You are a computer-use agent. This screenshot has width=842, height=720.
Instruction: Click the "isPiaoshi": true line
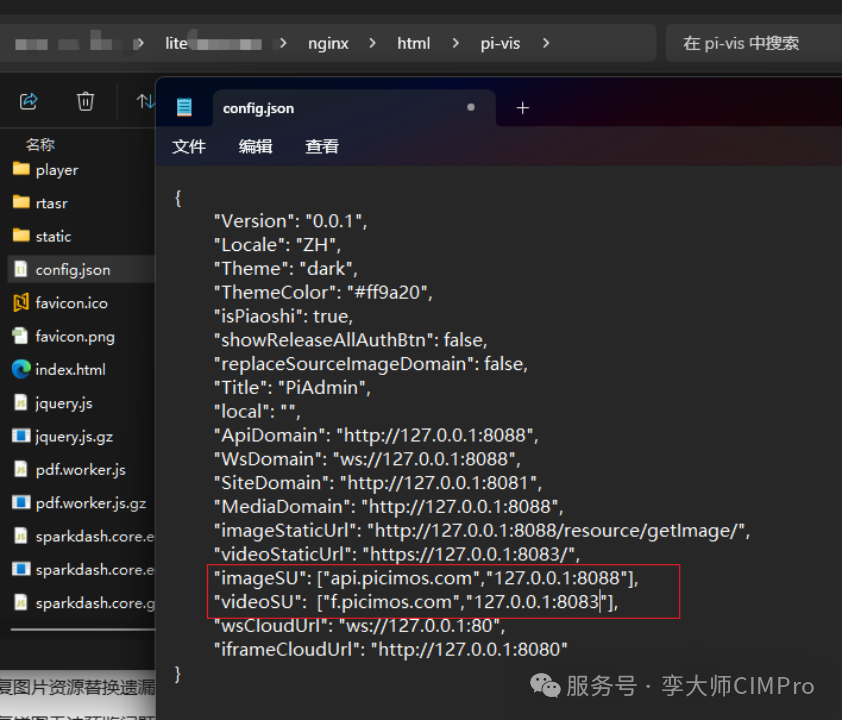[284, 316]
